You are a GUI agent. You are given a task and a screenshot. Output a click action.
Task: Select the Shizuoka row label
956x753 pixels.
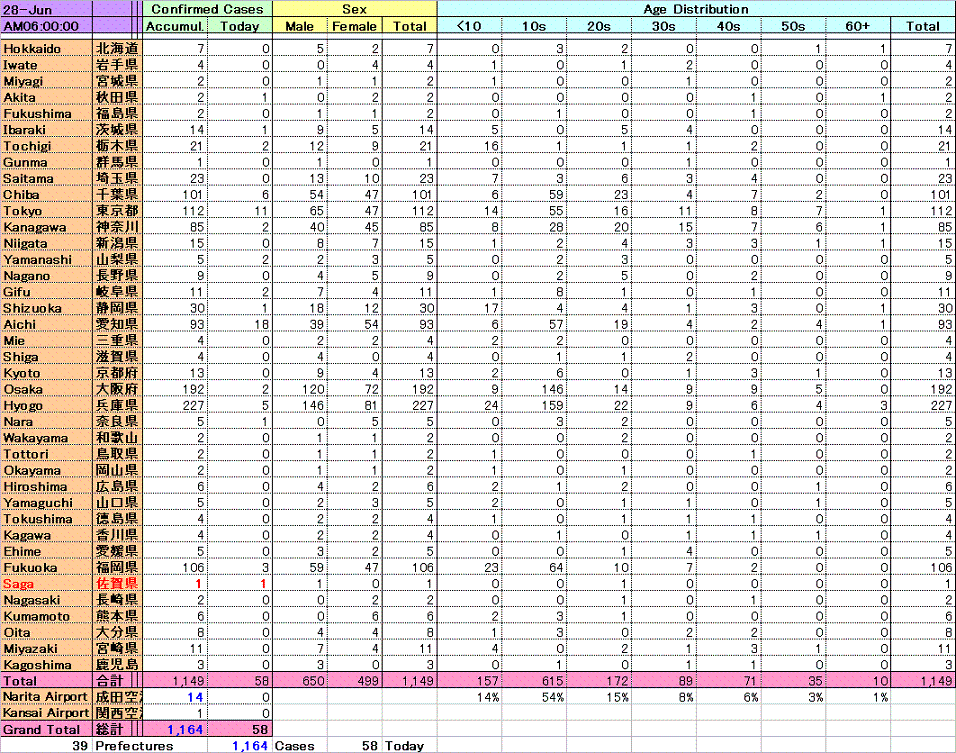pyautogui.click(x=46, y=309)
